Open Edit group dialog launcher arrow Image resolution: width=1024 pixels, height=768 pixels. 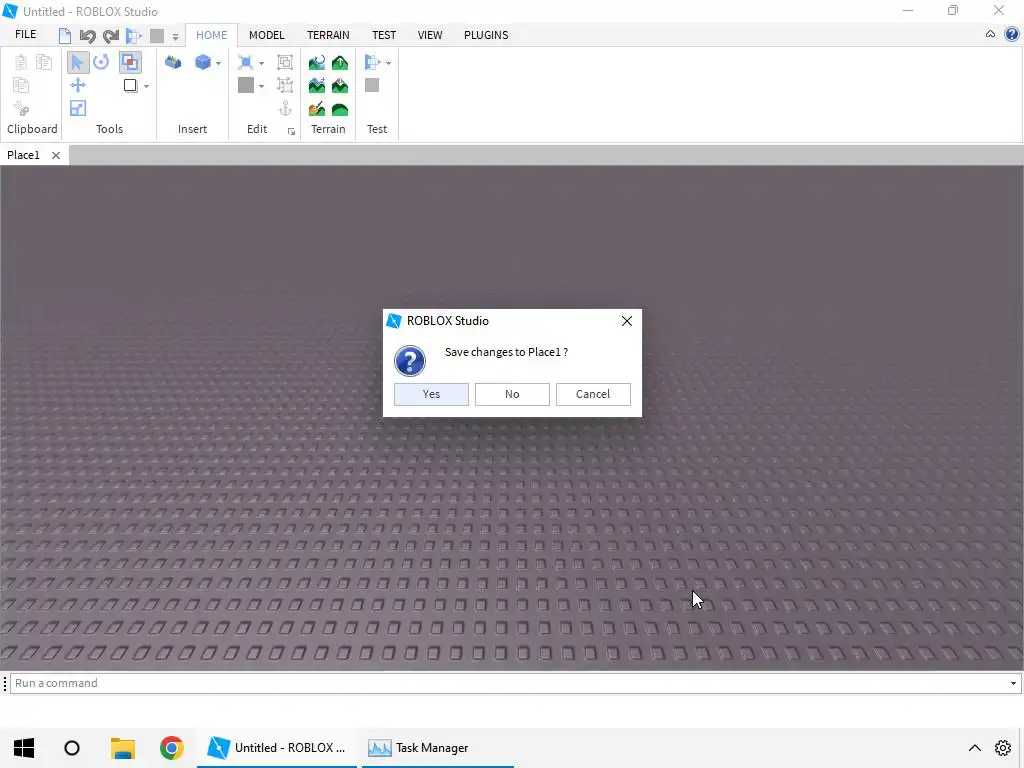[x=291, y=132]
